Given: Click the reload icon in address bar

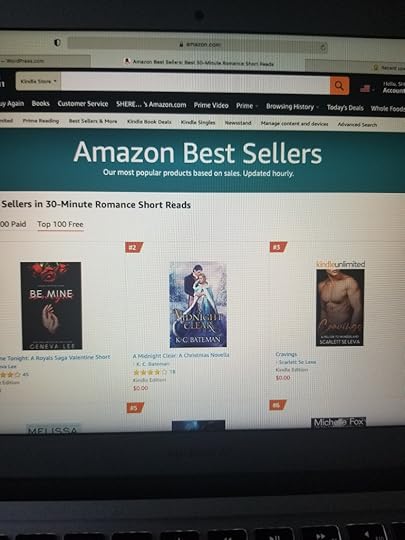Looking at the screenshot, I should [x=323, y=48].
